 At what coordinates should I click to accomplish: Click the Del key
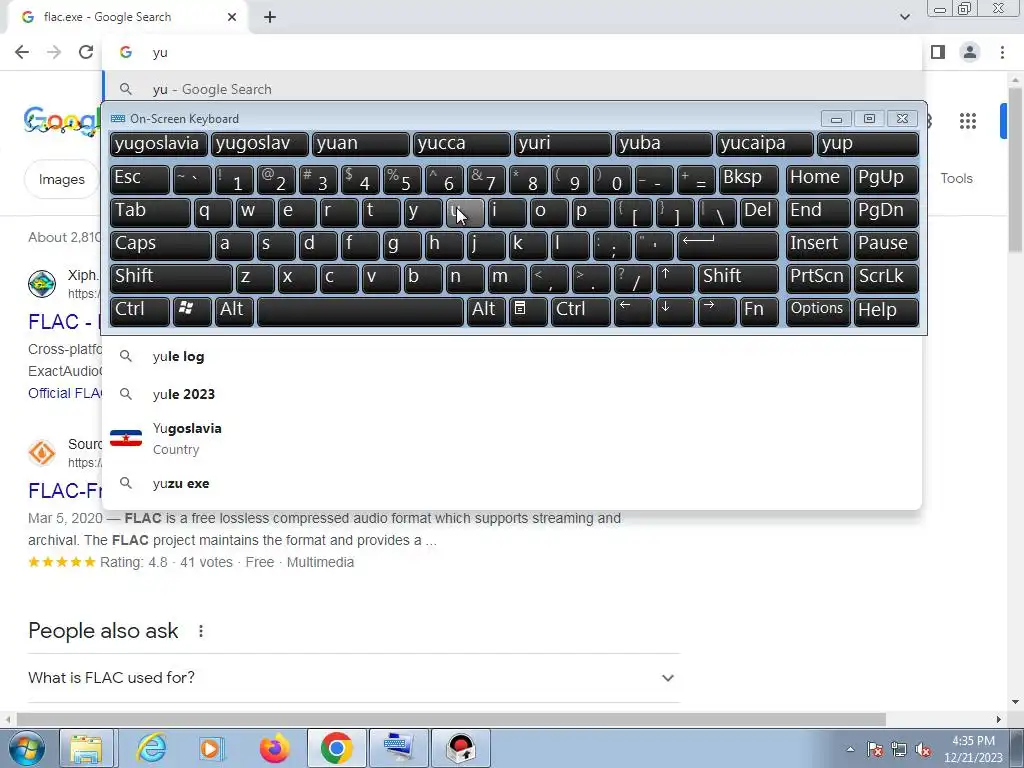pyautogui.click(x=759, y=212)
